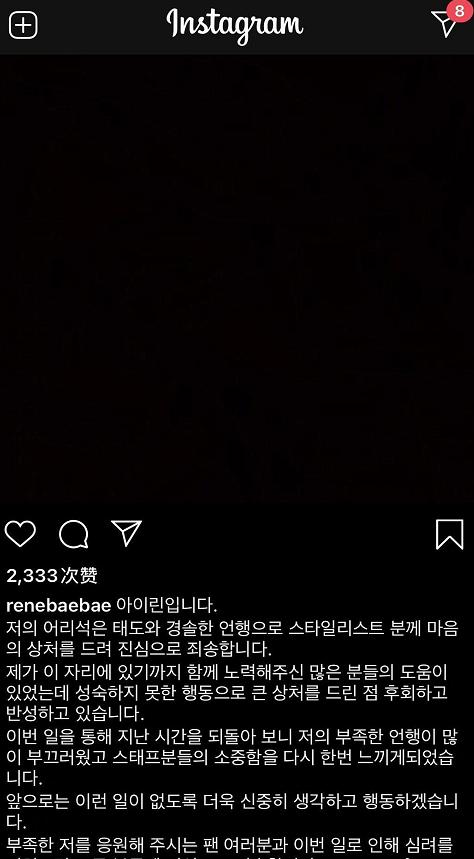
Task: Open direct messages paper plane icon
Action: [x=444, y=24]
